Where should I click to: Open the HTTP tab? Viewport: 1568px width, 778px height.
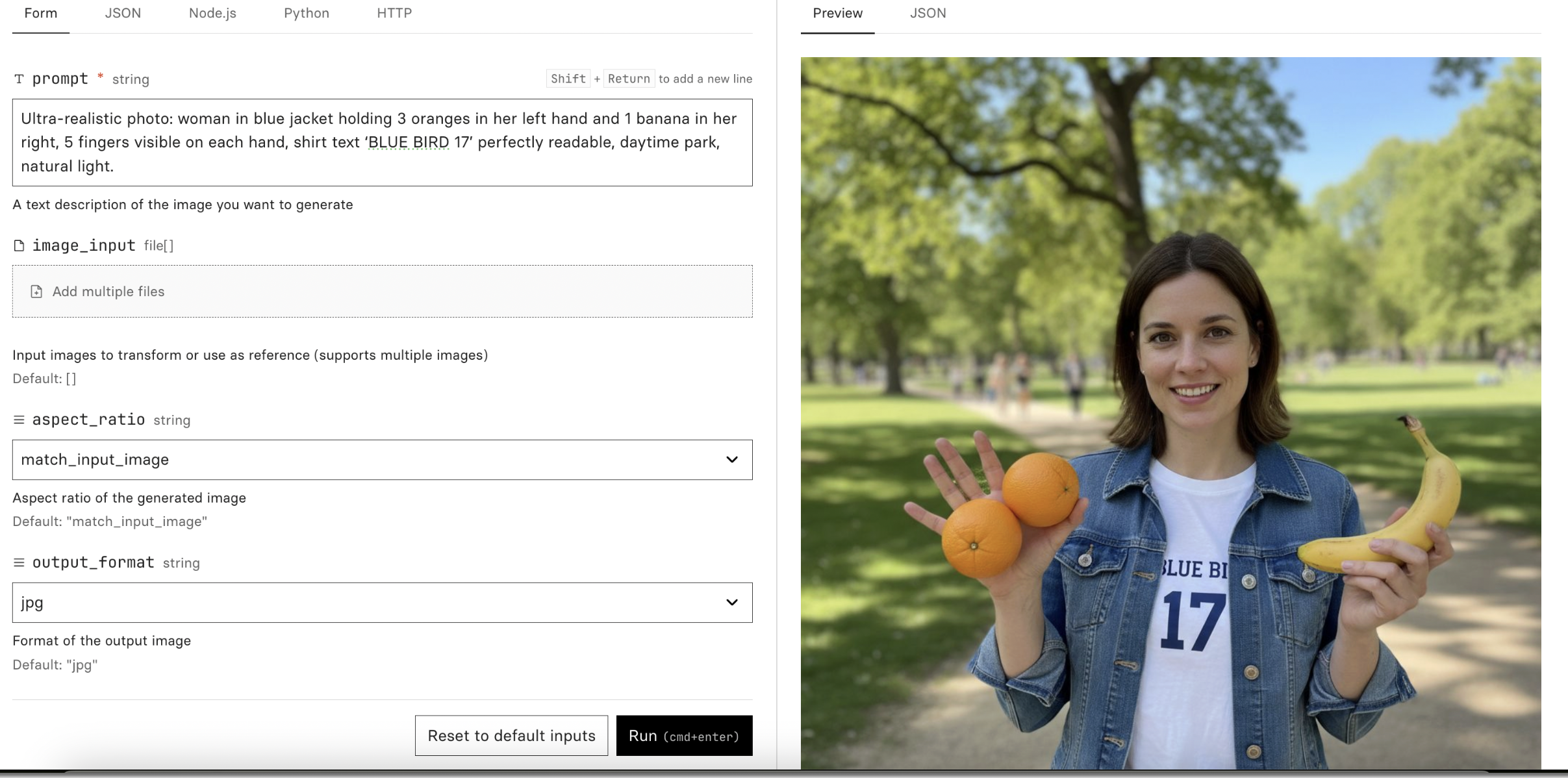click(394, 14)
